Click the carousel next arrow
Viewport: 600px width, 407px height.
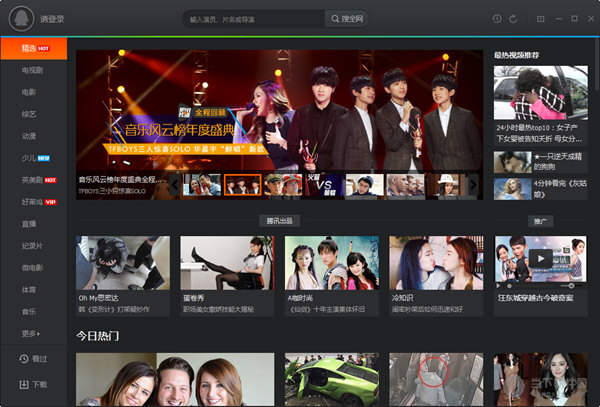pos(473,185)
